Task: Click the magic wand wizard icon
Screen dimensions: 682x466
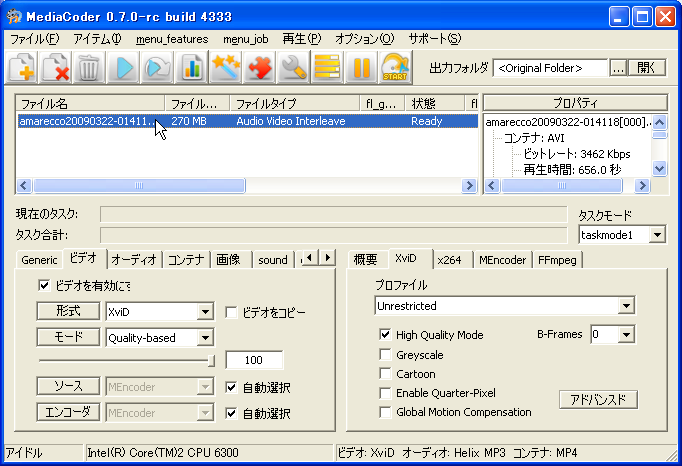Action: click(227, 67)
